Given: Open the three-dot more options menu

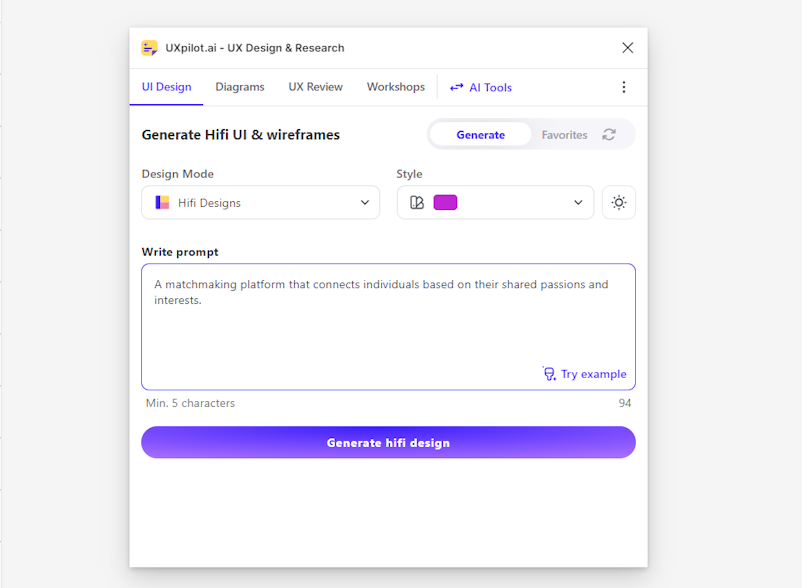Looking at the screenshot, I should pyautogui.click(x=623, y=87).
